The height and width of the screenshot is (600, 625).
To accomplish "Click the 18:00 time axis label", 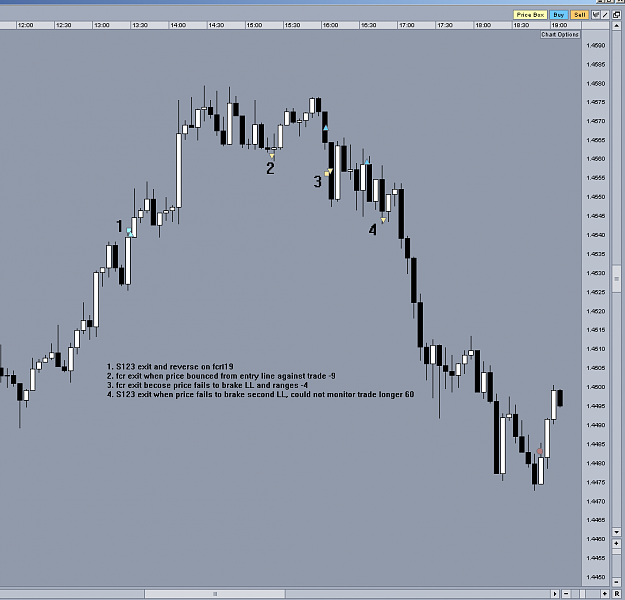I will (x=483, y=25).
